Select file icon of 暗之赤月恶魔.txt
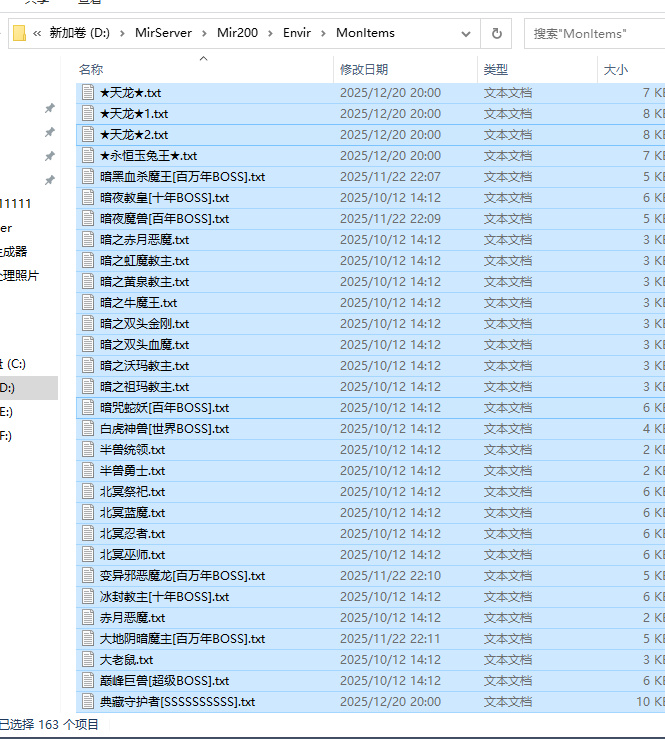 (x=88, y=239)
